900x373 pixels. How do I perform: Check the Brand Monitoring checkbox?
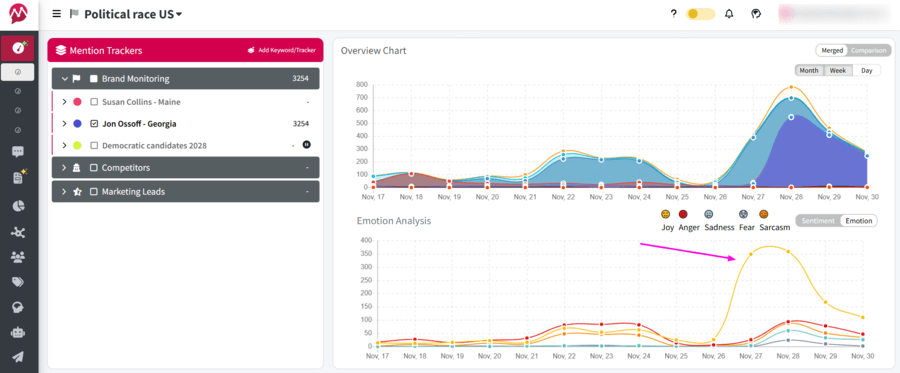(94, 79)
